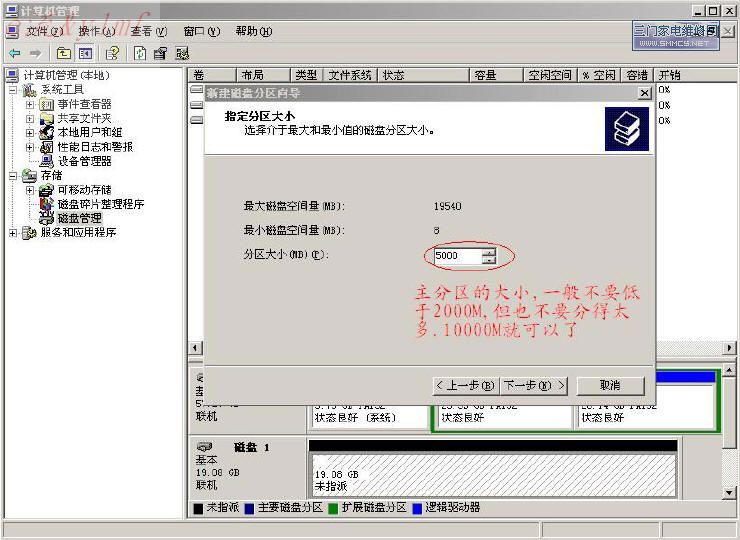Click the Up one level toolbar icon
Viewport: 740px width, 540px height.
tap(64, 53)
